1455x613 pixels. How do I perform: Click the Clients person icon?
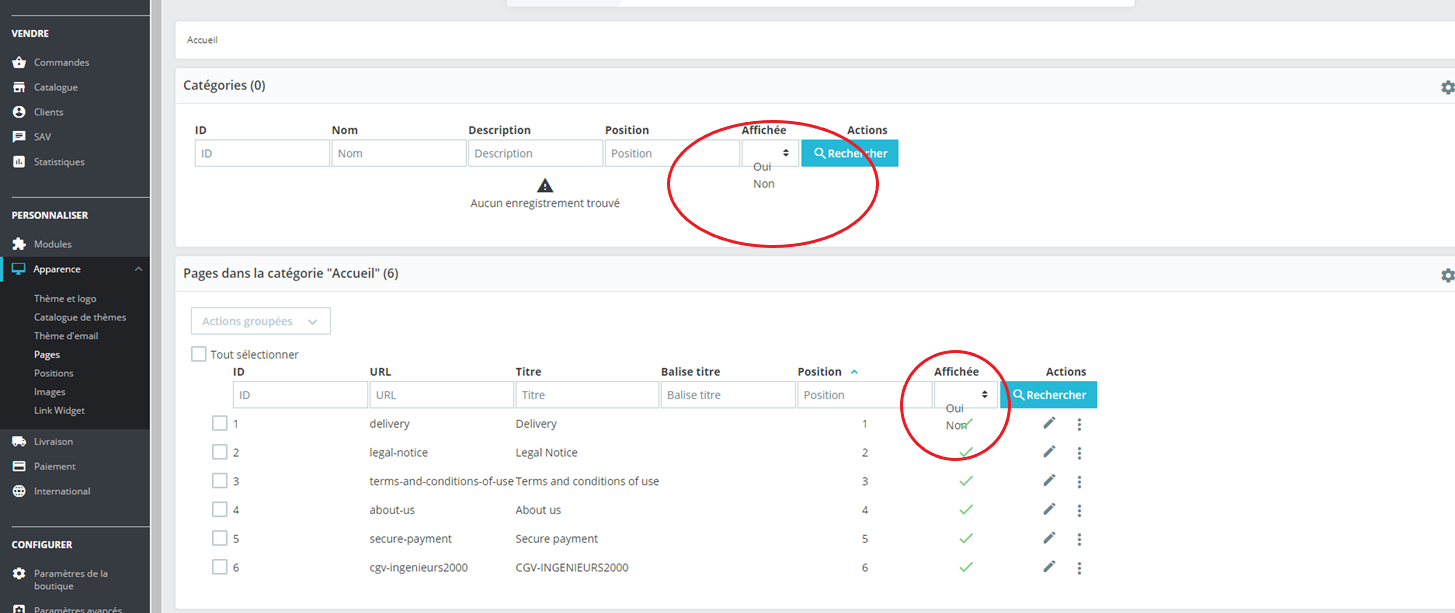(x=19, y=112)
